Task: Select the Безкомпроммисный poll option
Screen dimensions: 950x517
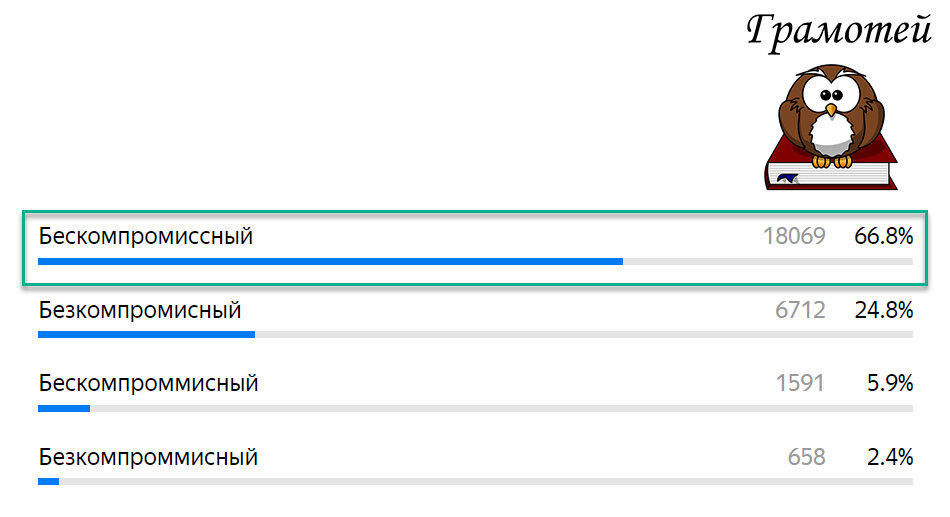Action: (x=148, y=457)
